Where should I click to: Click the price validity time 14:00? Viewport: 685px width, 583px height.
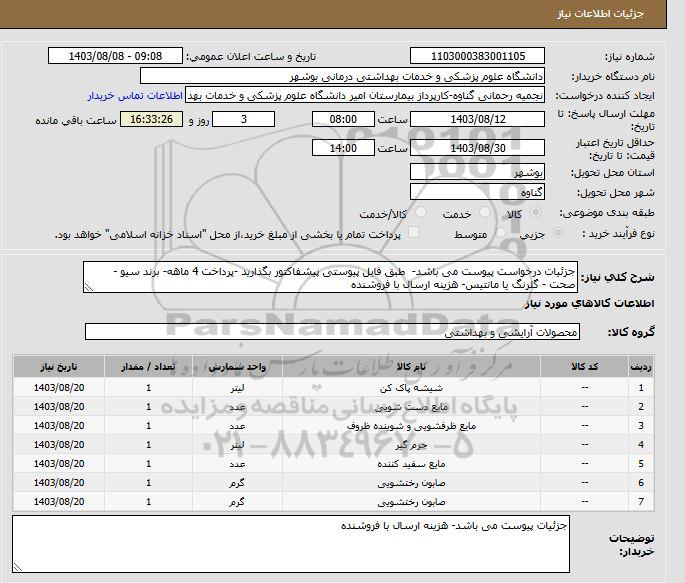pyautogui.click(x=343, y=148)
